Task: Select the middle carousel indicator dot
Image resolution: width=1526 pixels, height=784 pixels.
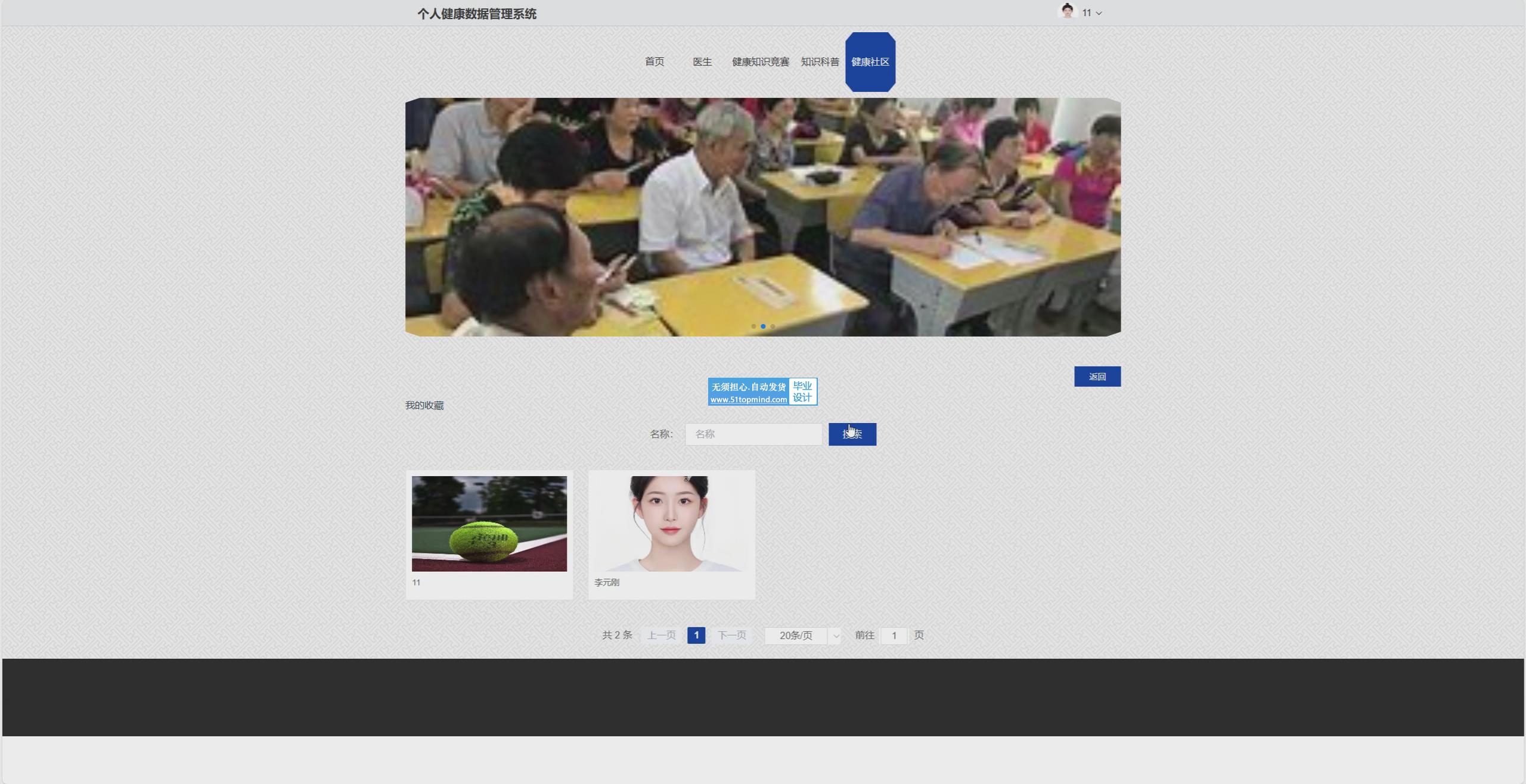Action: [763, 326]
